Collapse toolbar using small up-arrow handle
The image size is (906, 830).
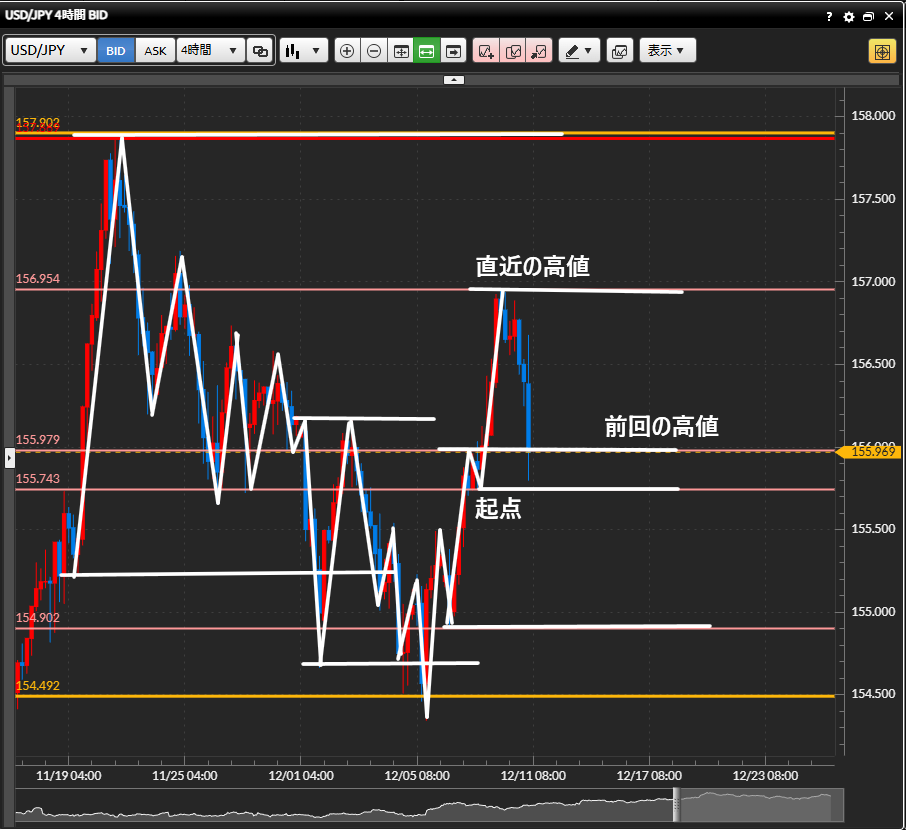click(453, 79)
